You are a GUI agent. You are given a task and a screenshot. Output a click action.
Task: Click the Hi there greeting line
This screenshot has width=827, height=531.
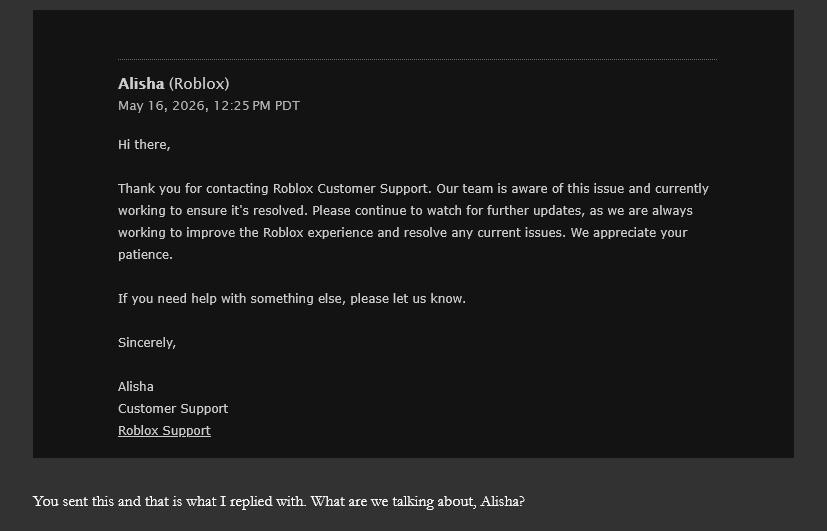coord(144,144)
